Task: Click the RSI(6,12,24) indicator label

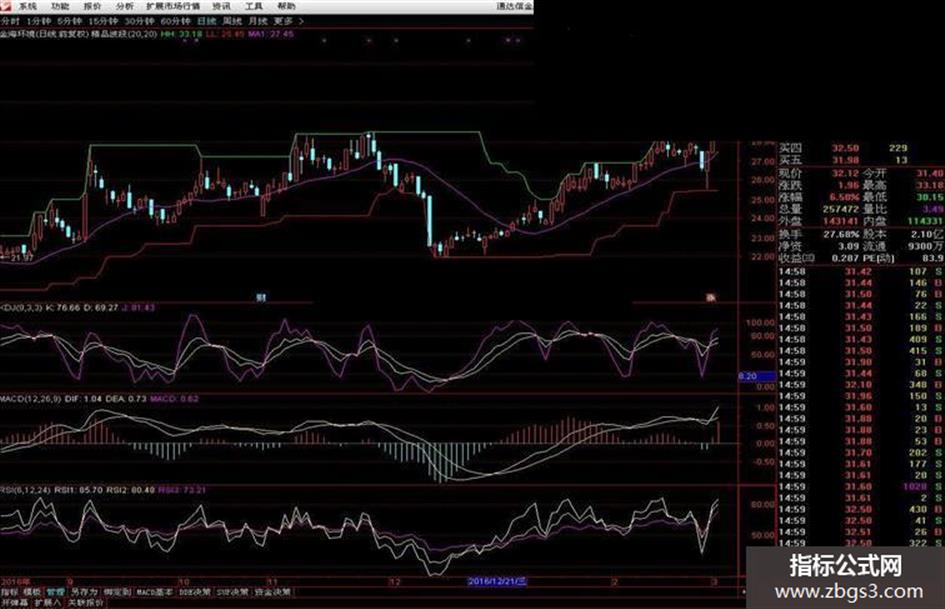Action: pos(26,490)
